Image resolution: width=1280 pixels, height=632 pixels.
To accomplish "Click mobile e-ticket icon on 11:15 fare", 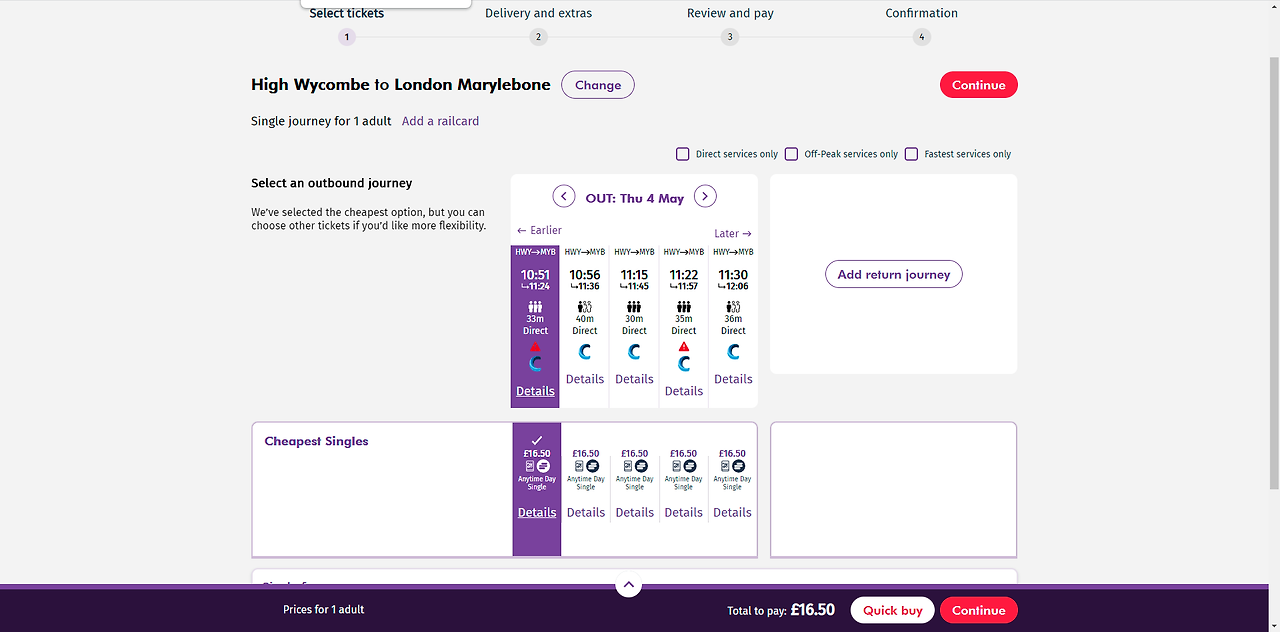I will pyautogui.click(x=628, y=466).
